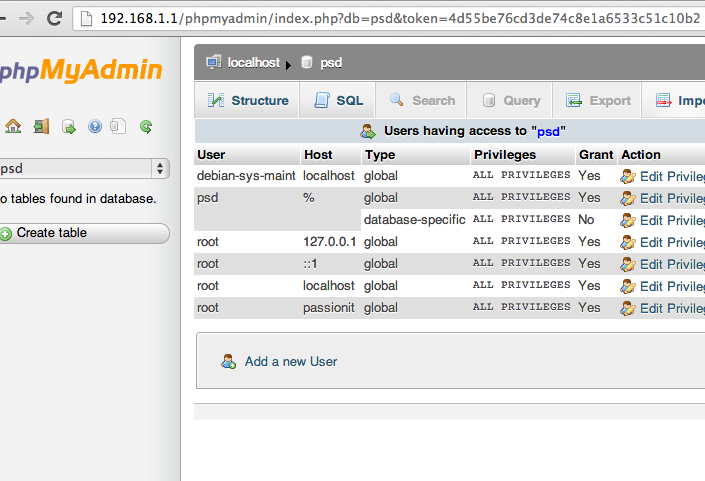Click localhost in the breadcrumb
The image size is (705, 481).
254,62
